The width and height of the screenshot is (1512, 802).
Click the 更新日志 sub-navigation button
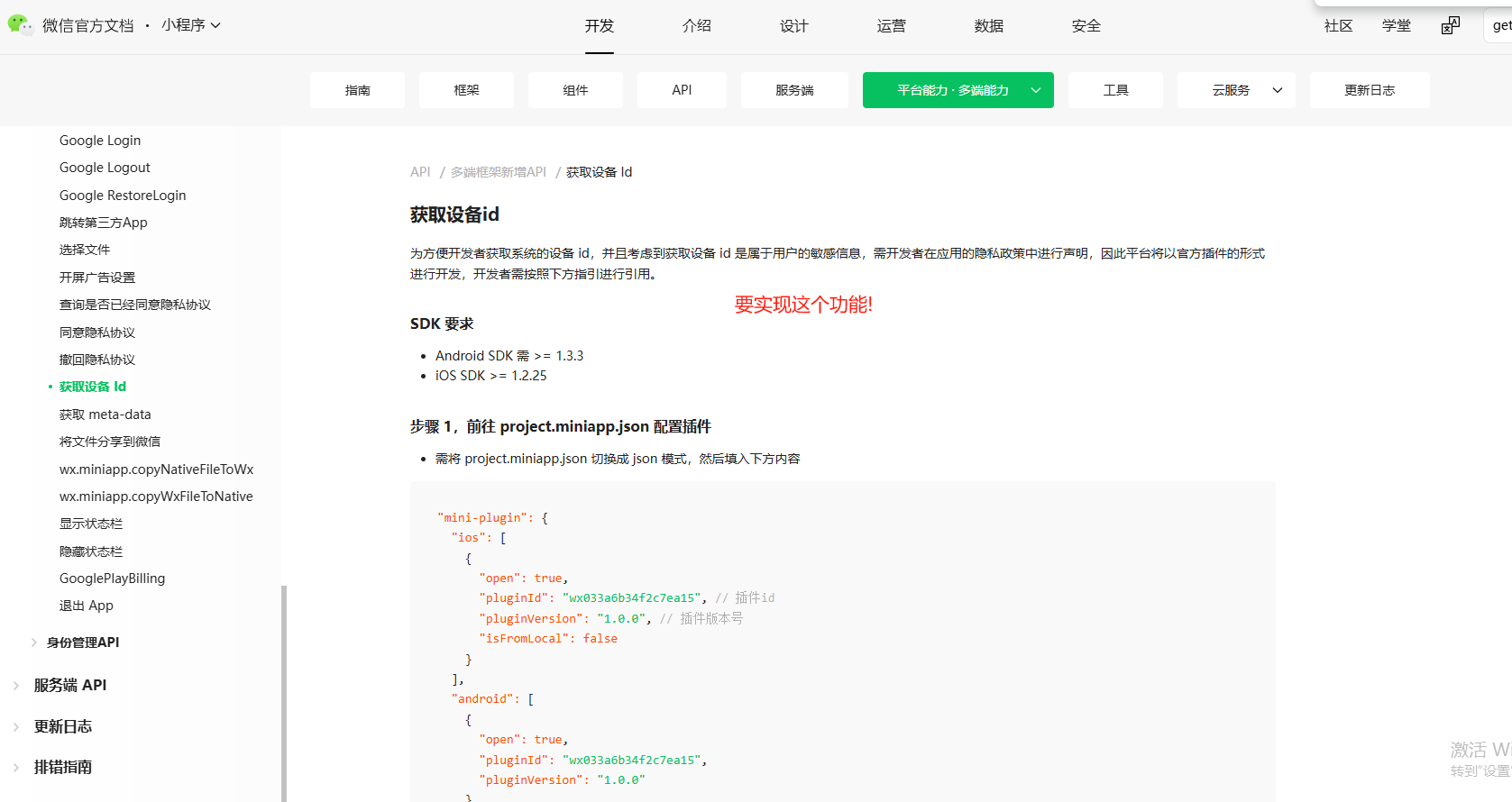(1370, 90)
